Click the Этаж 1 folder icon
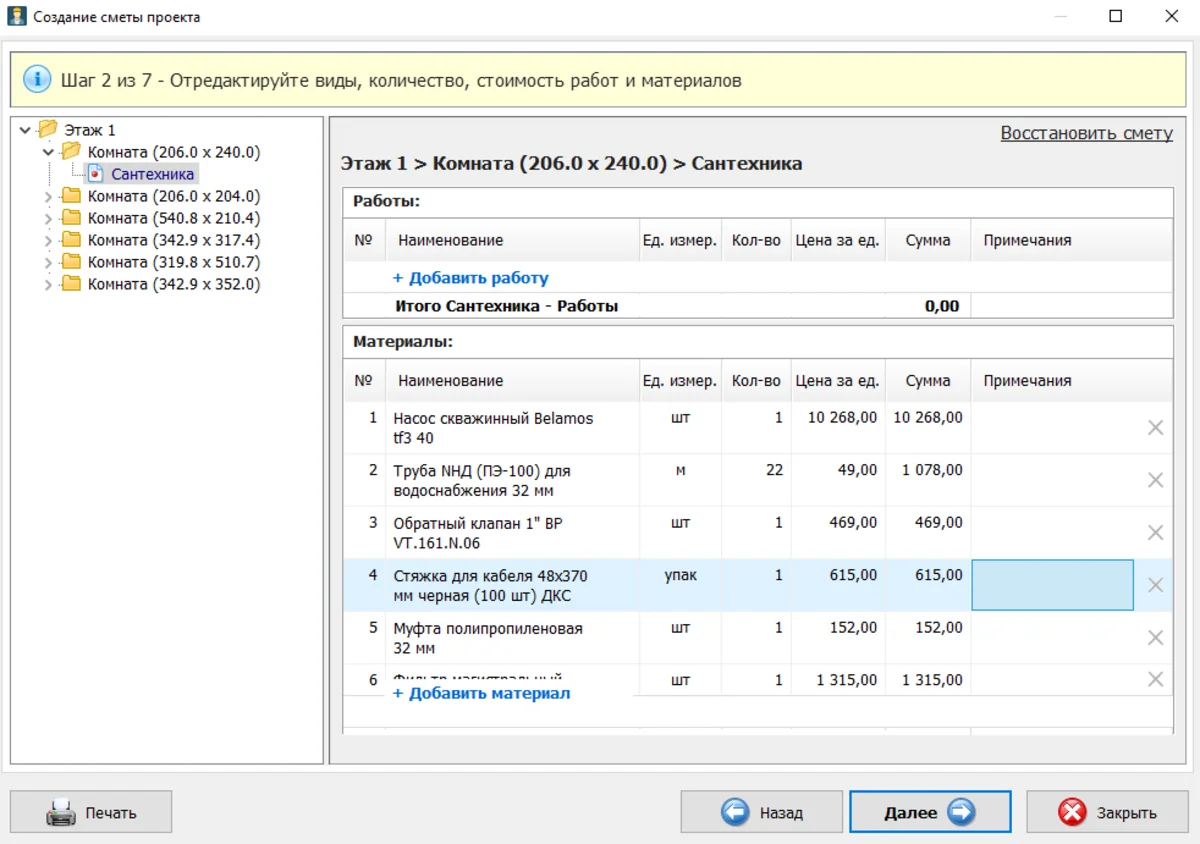1200x844 pixels. 48,130
